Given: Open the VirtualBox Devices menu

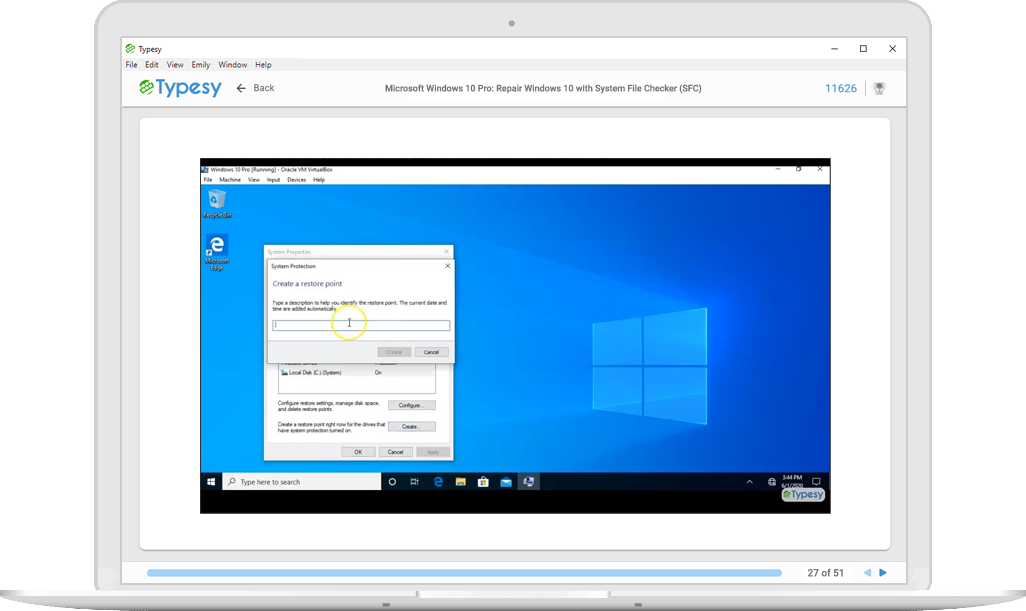Looking at the screenshot, I should tap(296, 179).
